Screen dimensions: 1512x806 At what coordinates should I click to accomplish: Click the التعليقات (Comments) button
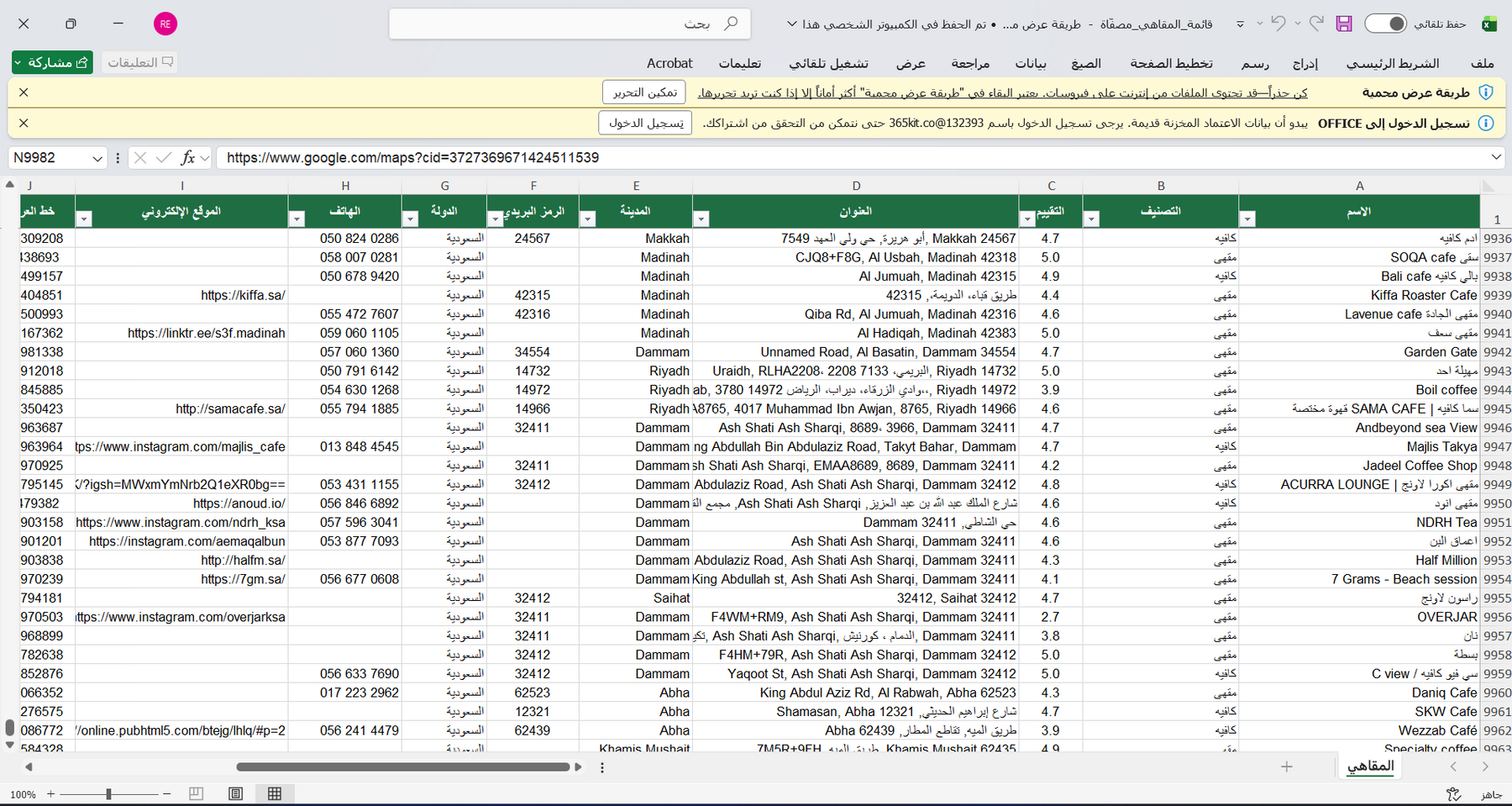[139, 62]
